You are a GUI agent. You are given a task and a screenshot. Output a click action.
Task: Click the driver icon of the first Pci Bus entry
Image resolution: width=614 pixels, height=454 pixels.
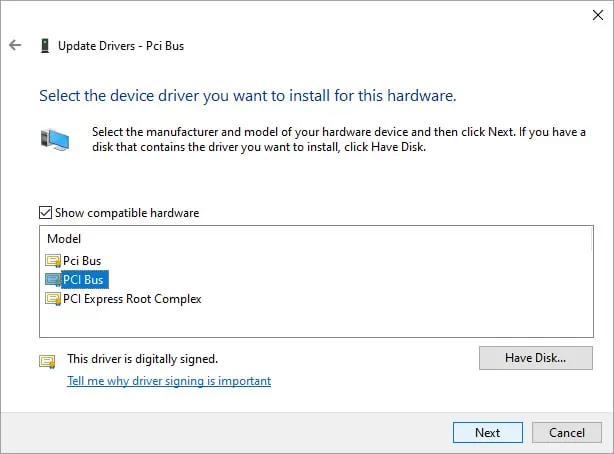click(53, 261)
